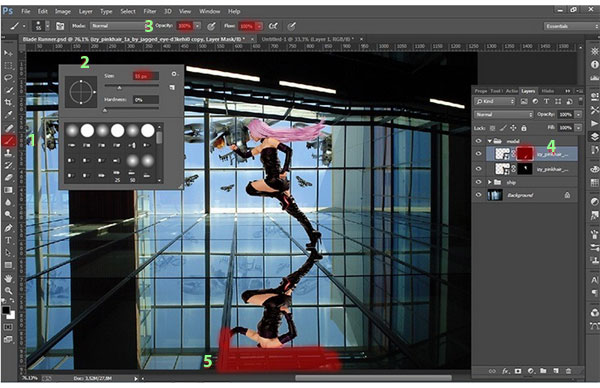
Task: Enable airbrush-style build-up icon
Action: coord(273,26)
